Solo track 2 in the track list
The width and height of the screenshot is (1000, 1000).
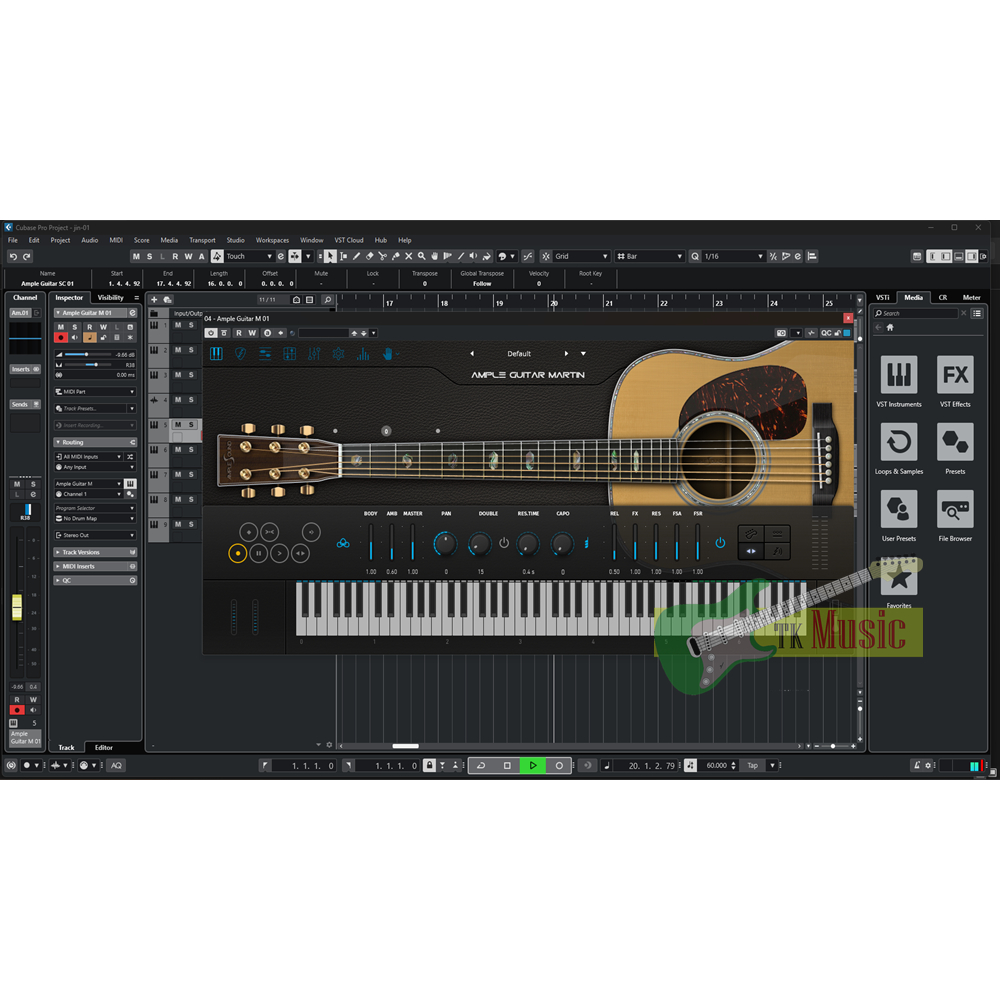tap(191, 349)
